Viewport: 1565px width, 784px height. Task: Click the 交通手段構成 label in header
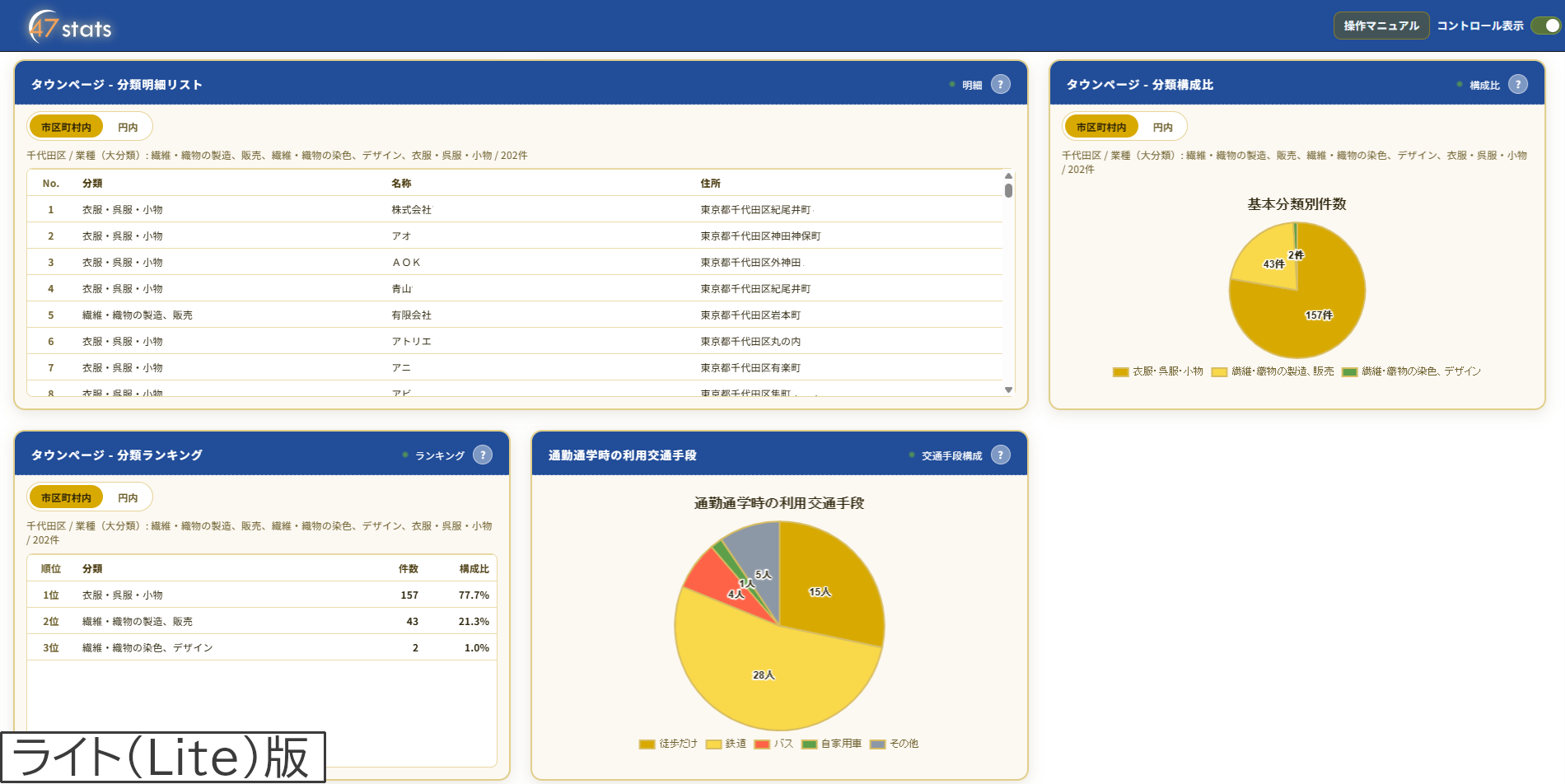(951, 455)
